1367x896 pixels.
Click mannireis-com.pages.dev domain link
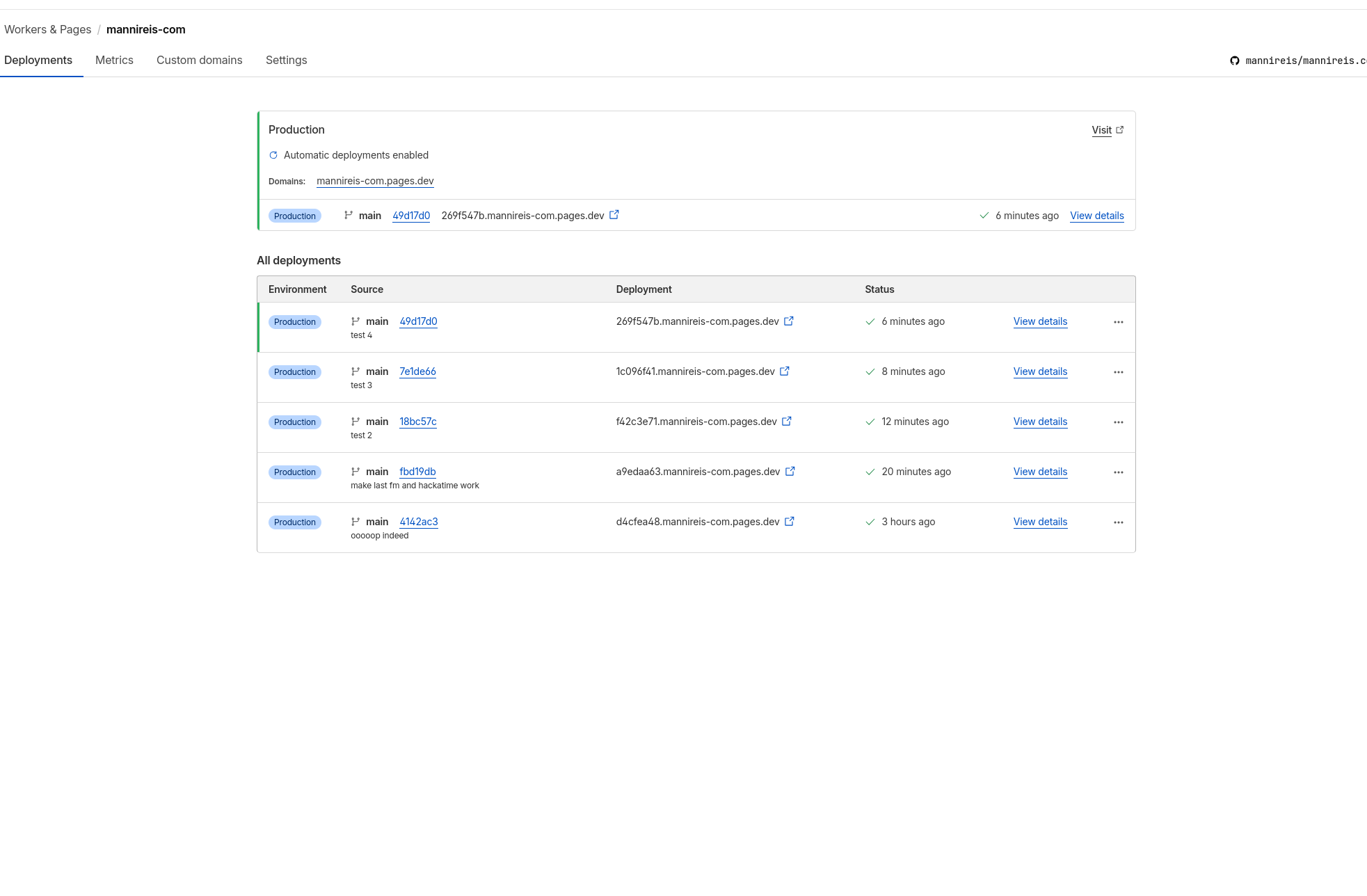pyautogui.click(x=374, y=181)
